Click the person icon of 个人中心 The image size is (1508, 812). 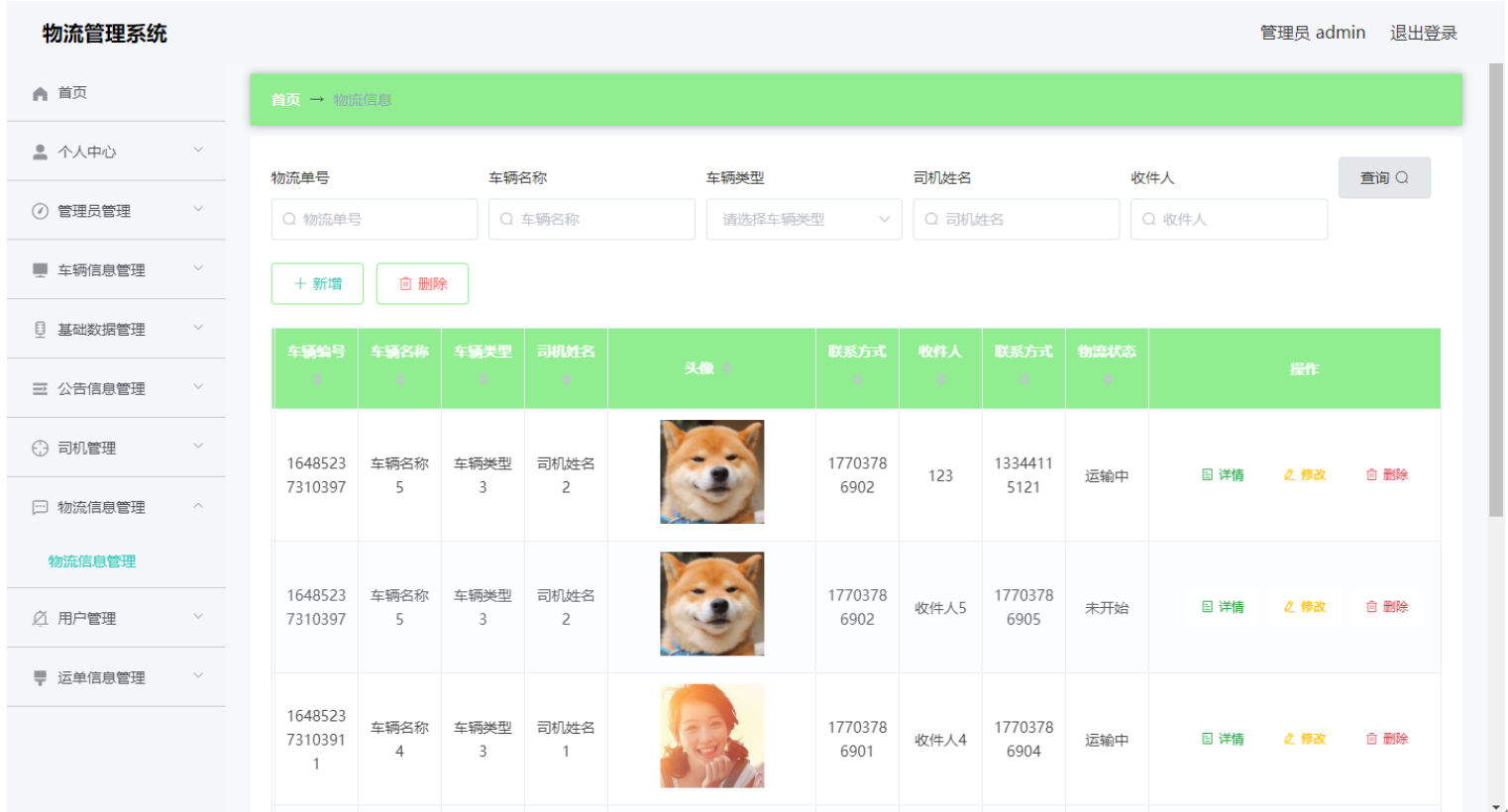(40, 152)
